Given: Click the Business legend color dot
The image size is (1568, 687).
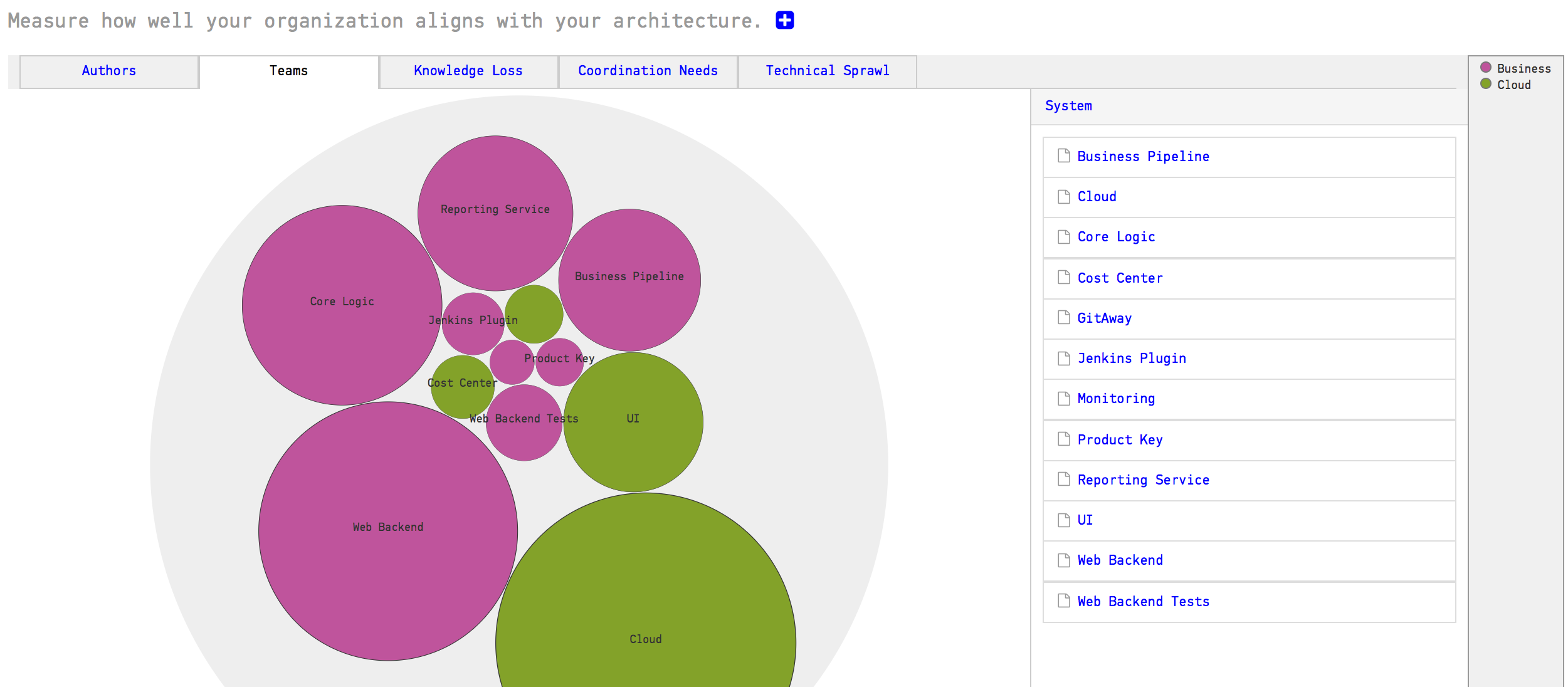Looking at the screenshot, I should click(1485, 67).
